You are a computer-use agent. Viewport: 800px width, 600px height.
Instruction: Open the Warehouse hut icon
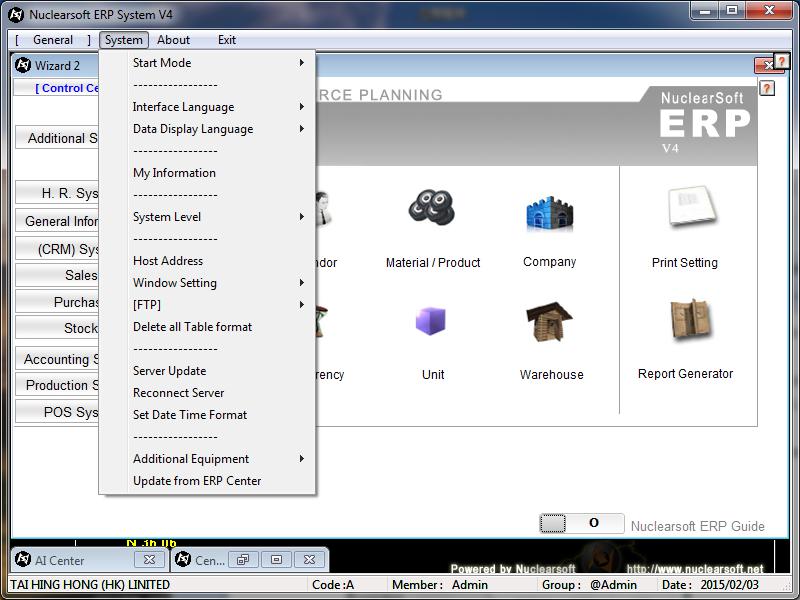click(x=549, y=321)
